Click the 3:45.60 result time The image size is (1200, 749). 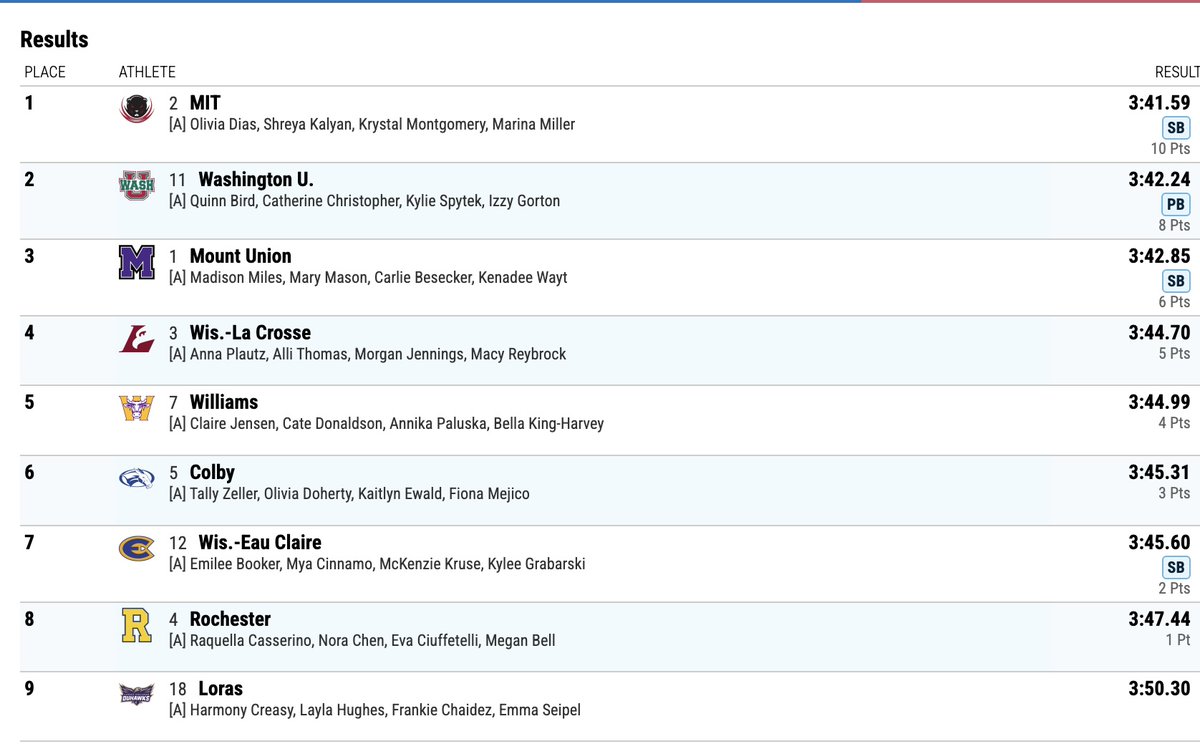coord(1159,542)
